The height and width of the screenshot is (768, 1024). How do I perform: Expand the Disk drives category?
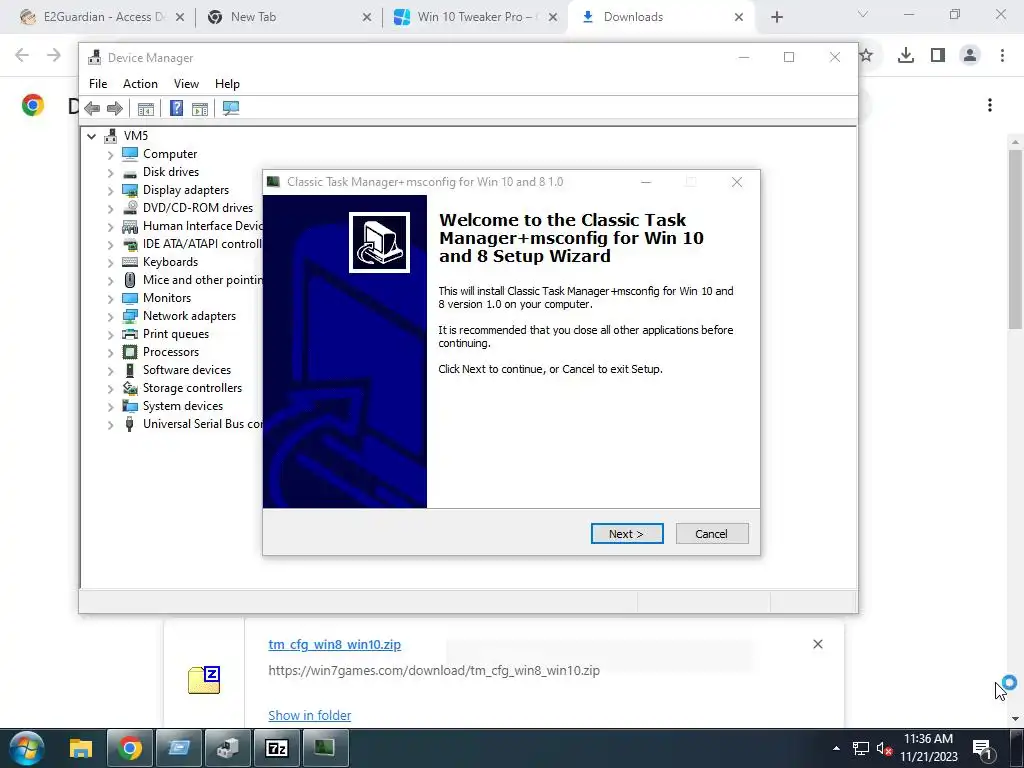pyautogui.click(x=110, y=173)
